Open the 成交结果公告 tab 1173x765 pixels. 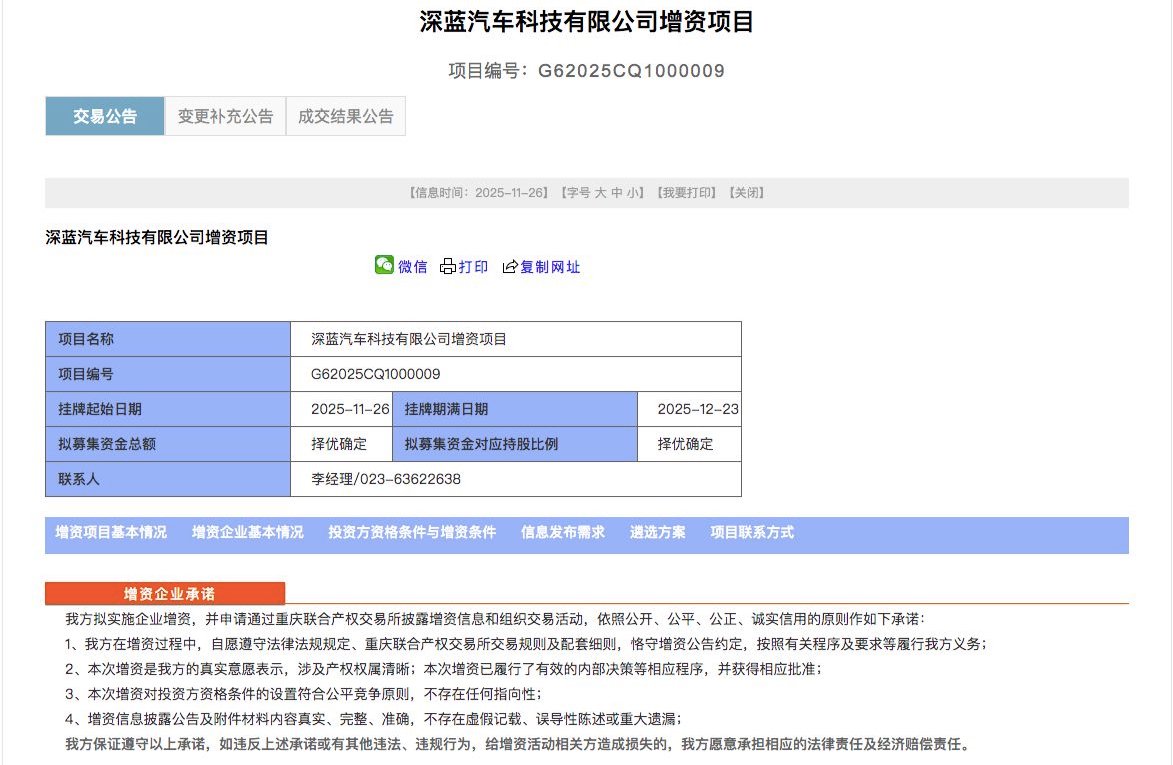346,115
